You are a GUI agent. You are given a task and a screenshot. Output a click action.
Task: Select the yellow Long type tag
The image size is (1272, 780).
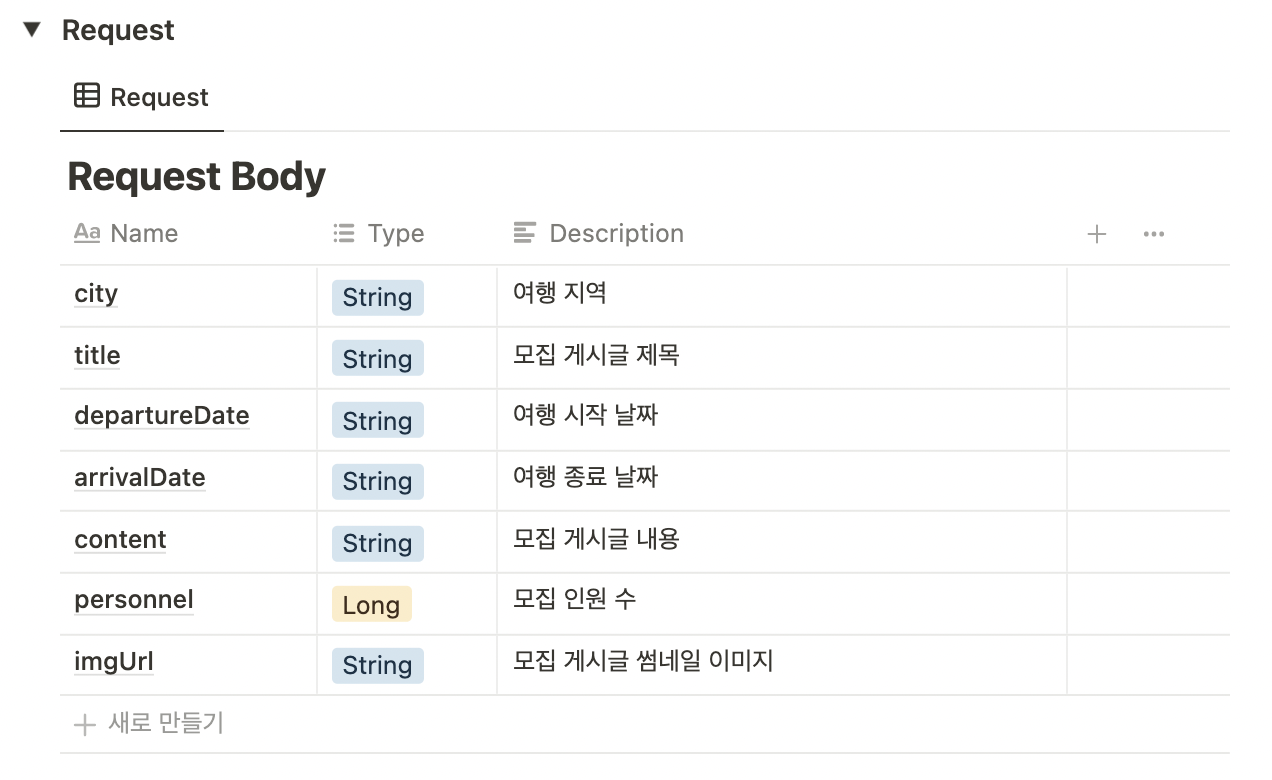click(371, 605)
